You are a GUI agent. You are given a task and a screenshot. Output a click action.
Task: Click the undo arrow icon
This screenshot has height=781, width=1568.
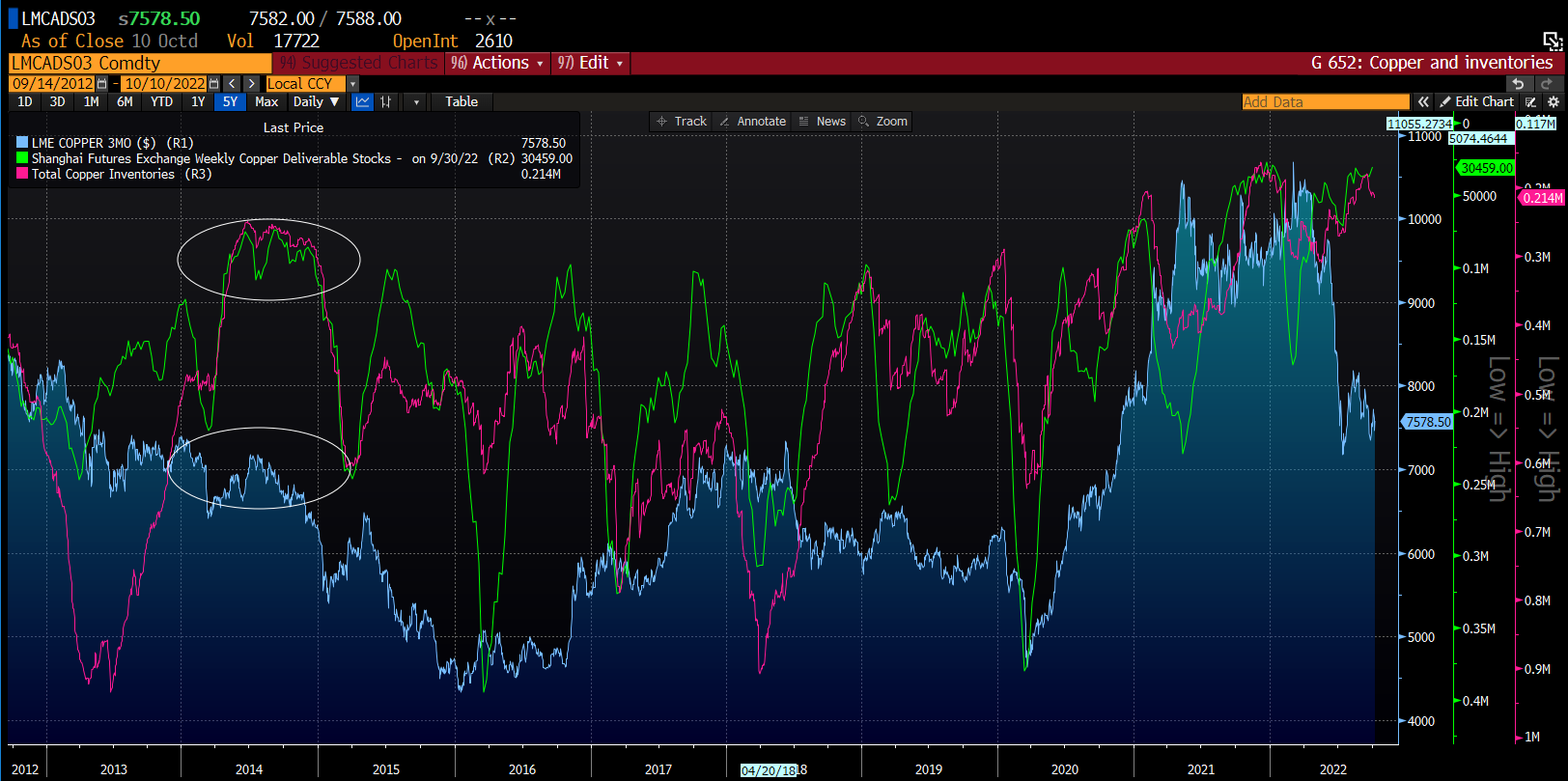click(x=1519, y=84)
